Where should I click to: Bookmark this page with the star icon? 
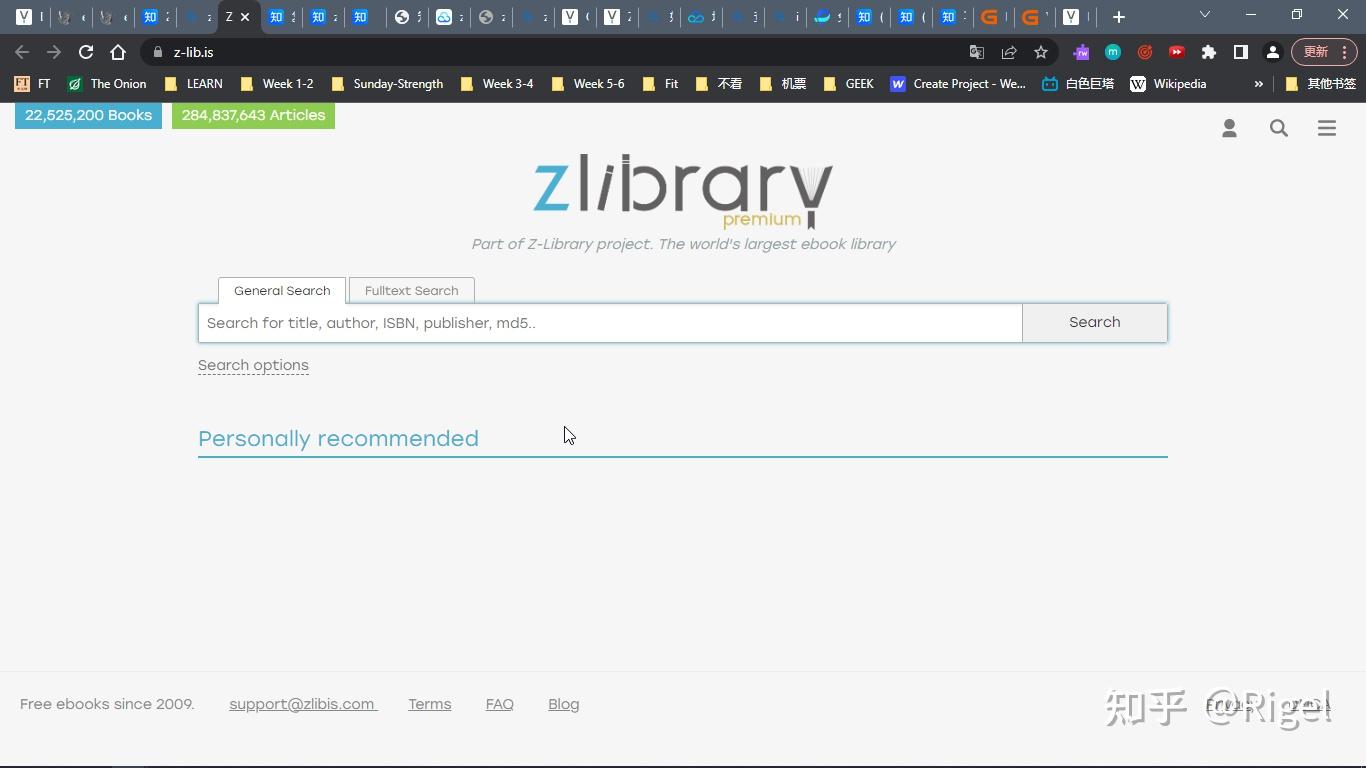point(1040,52)
